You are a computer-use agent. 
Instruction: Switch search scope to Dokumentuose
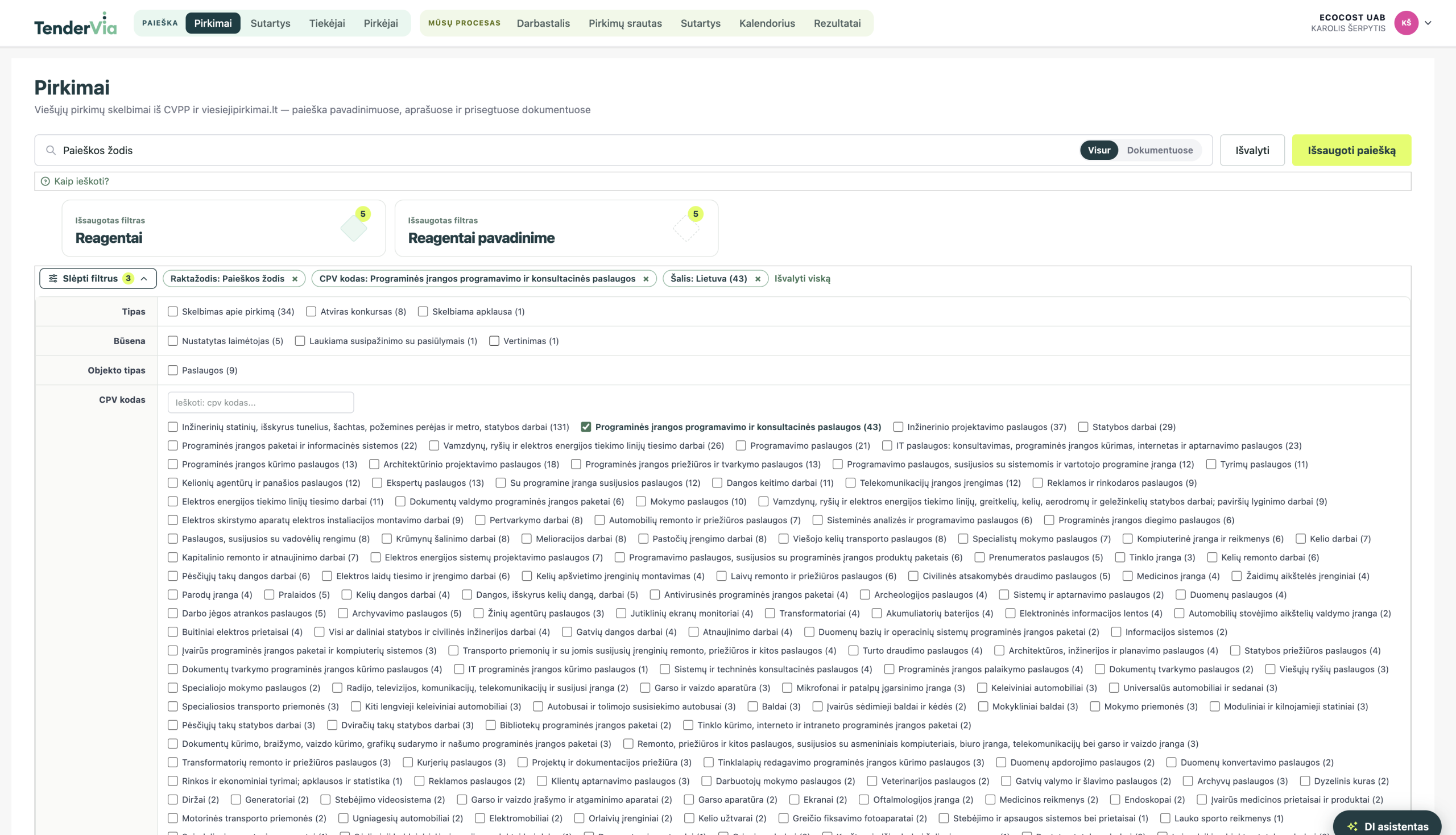click(1160, 150)
